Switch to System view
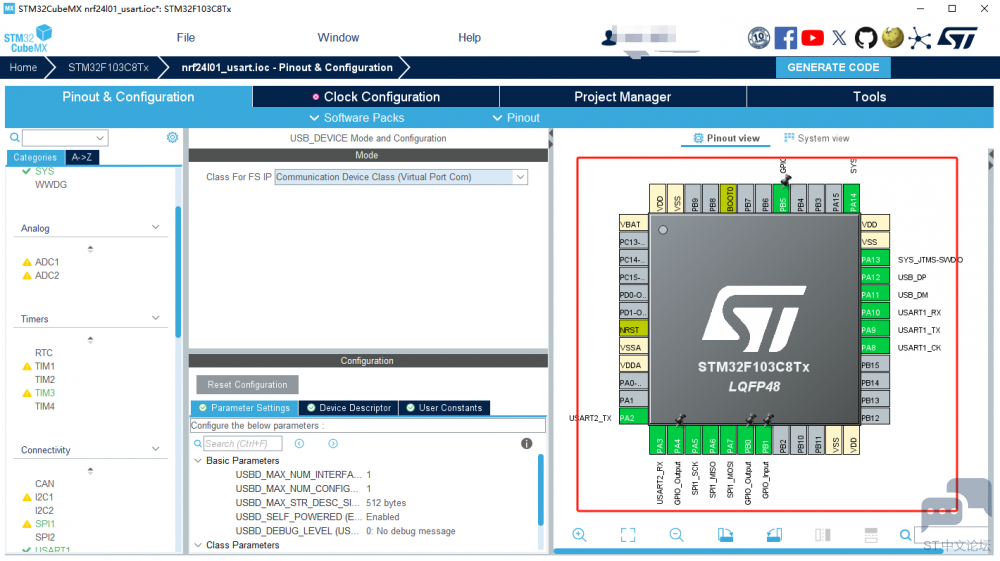Viewport: 1000px width, 561px height. [817, 138]
